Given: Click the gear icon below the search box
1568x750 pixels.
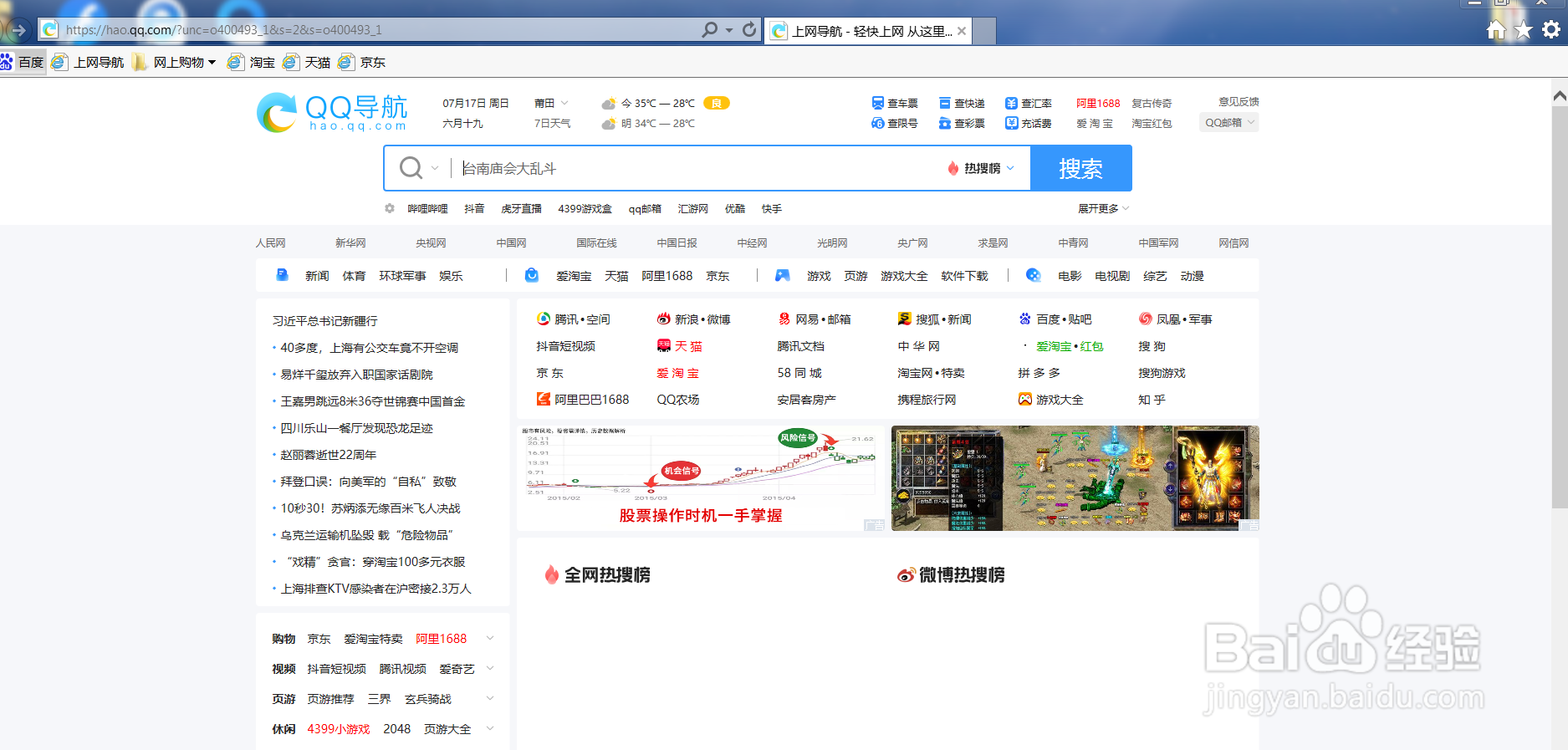Looking at the screenshot, I should 390,208.
